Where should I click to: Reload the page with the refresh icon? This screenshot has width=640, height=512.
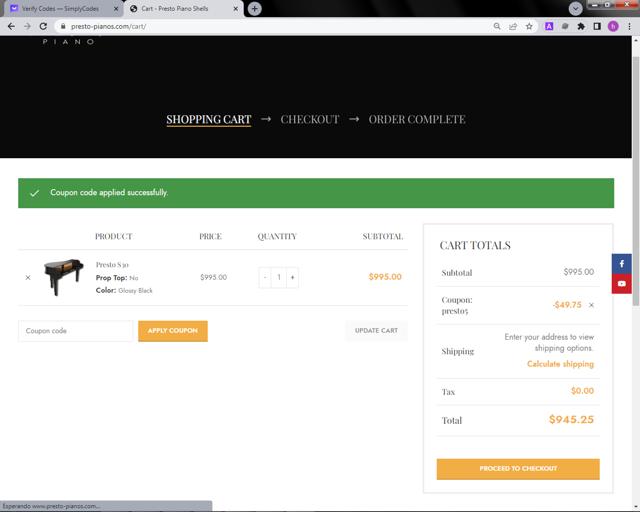[x=43, y=27]
